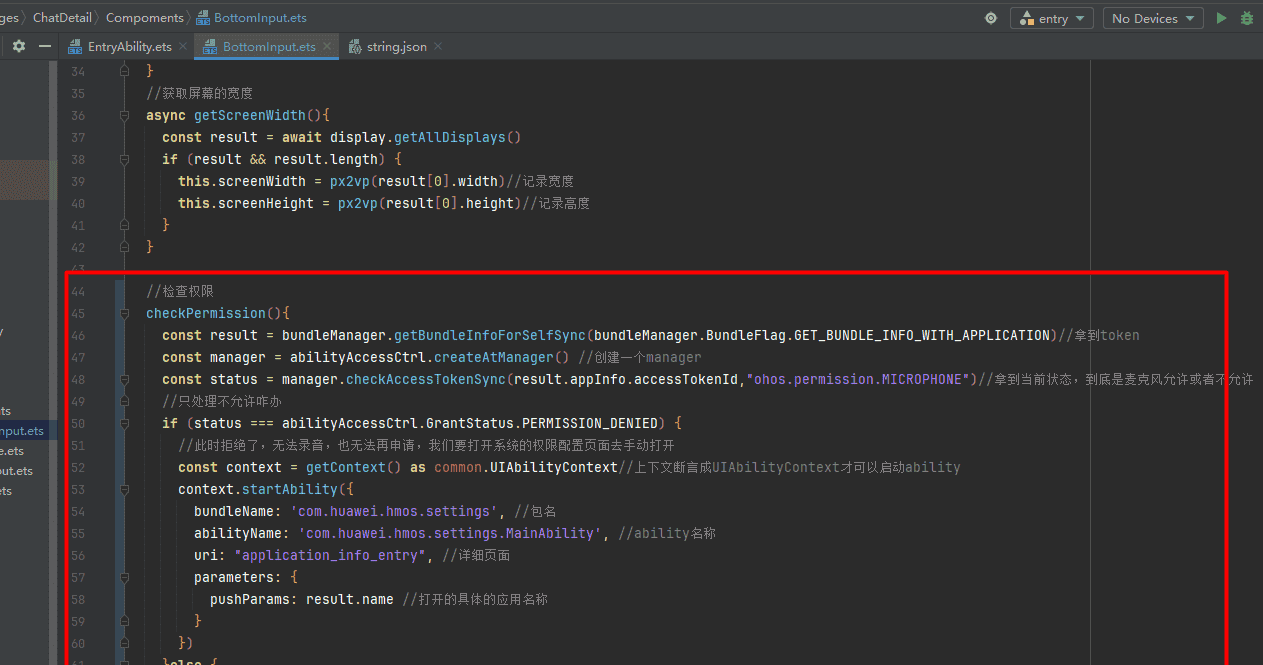Click line number 46 in the gutter
The height and width of the screenshot is (665, 1263).
[78, 335]
